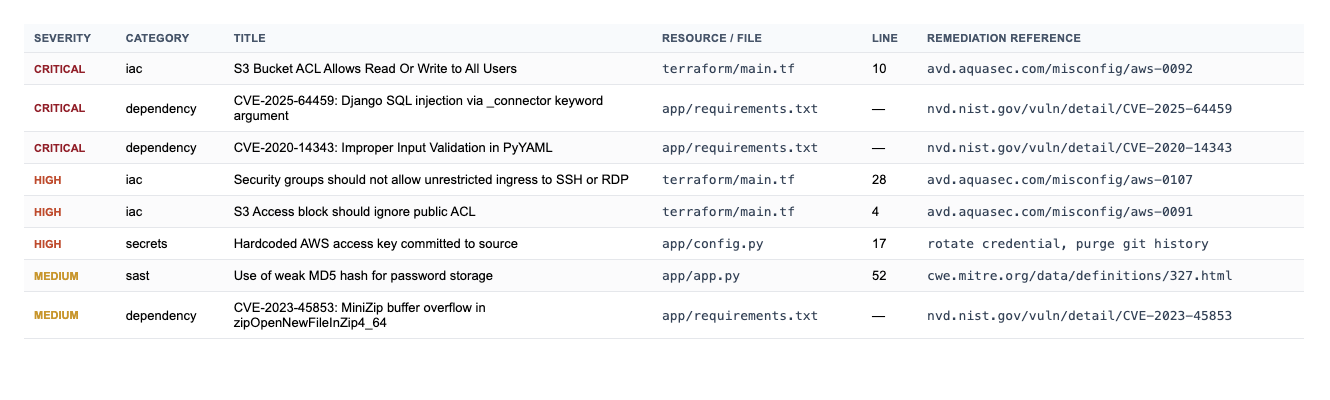Click the iac category in the S3 Access block row
Screen dimensions: 1330x400
pyautogui.click(x=135, y=212)
